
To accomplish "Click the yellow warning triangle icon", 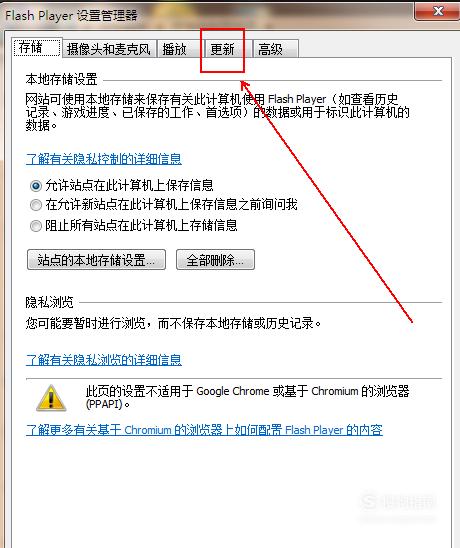I will tap(51, 398).
